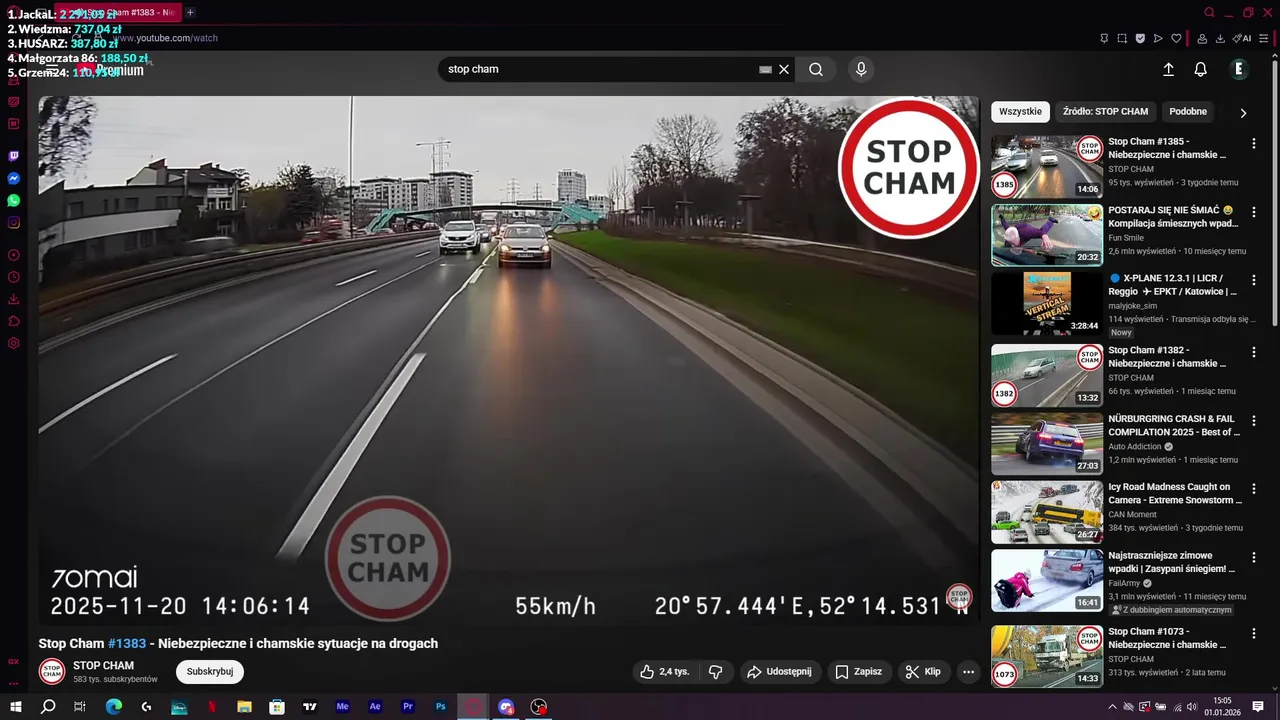Click inside the YouTube search field
The width and height of the screenshot is (1280, 720).
[x=600, y=69]
